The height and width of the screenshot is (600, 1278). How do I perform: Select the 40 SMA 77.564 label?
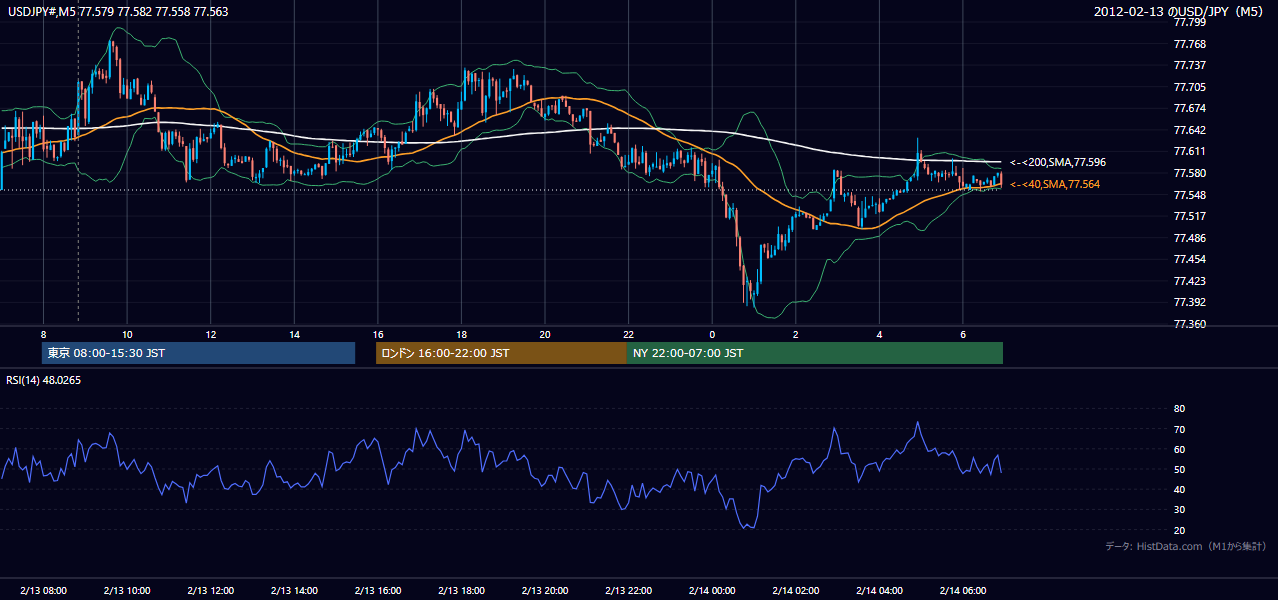click(x=1057, y=184)
